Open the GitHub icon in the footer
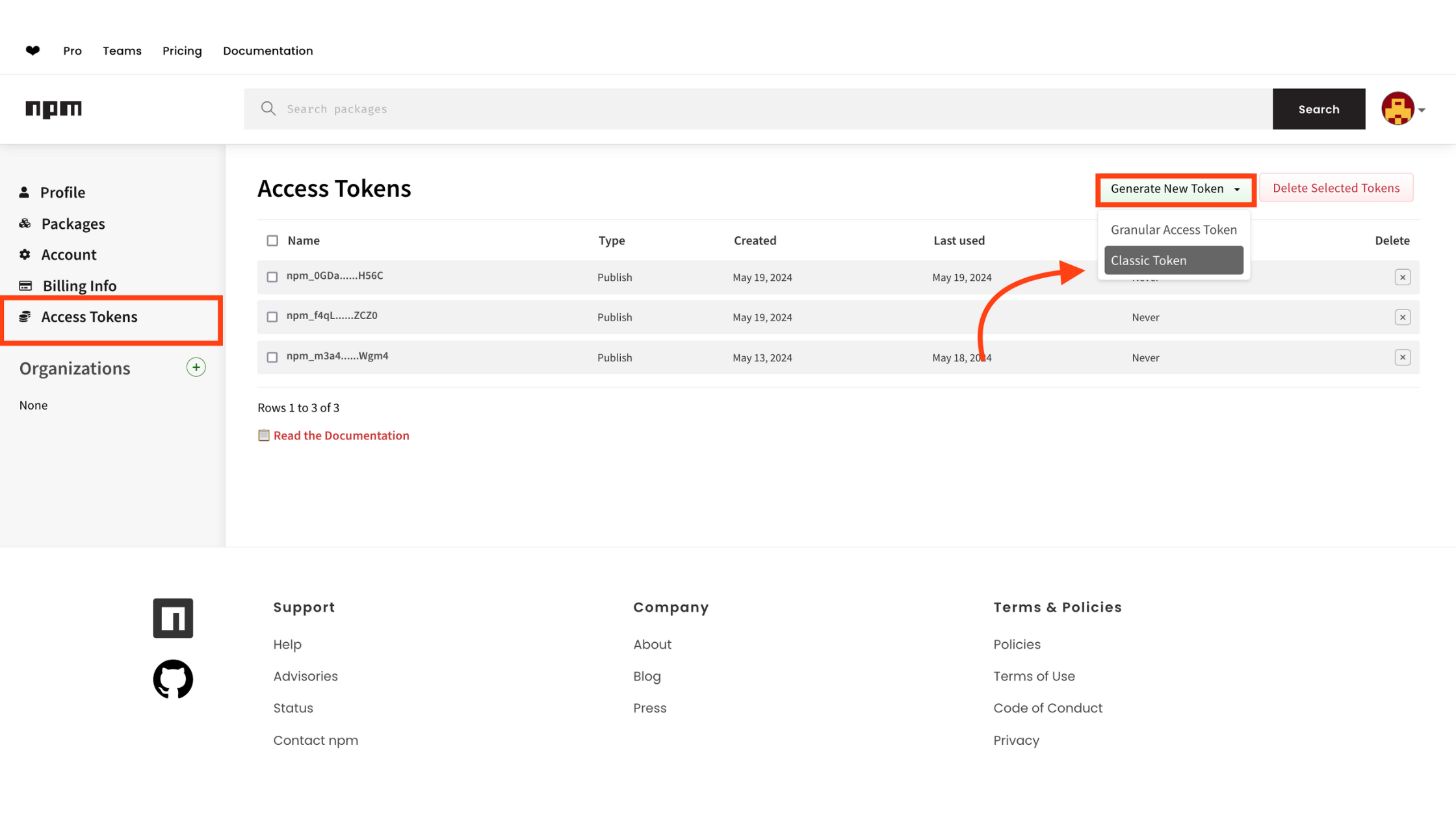This screenshot has width=1456, height=819. pyautogui.click(x=173, y=679)
